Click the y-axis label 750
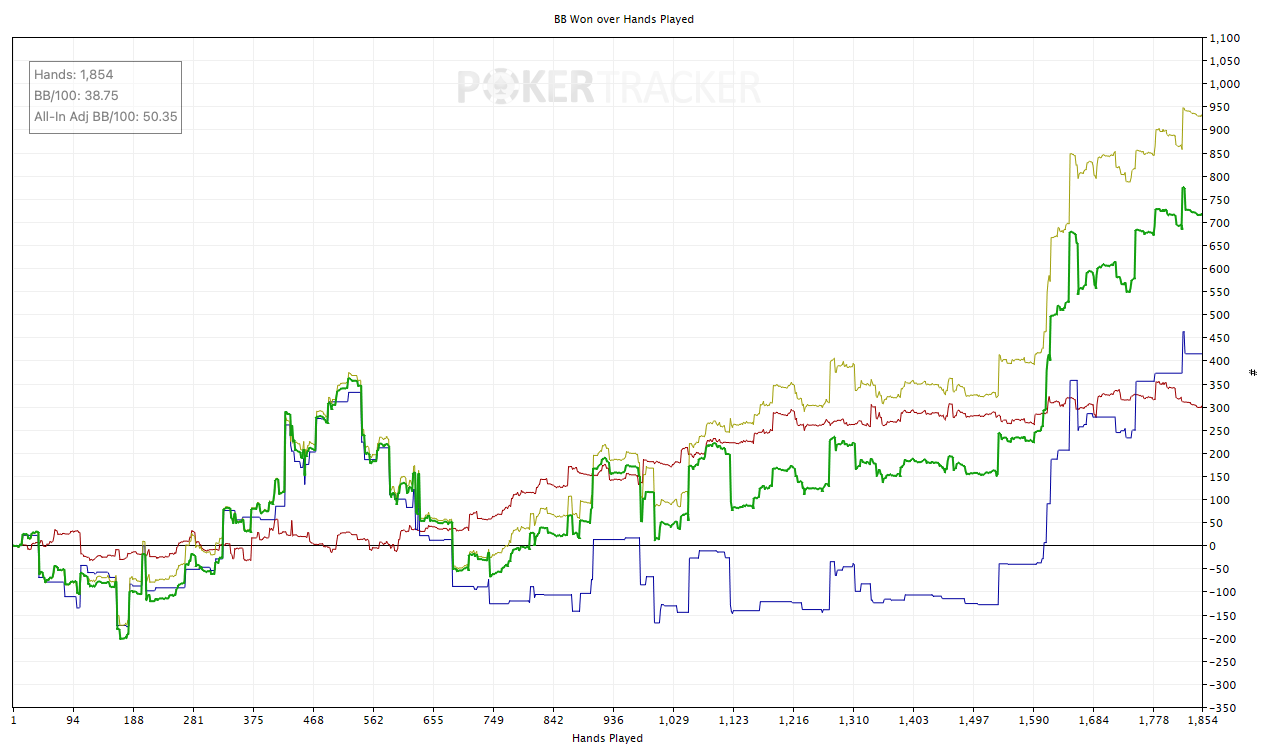1265x749 pixels. 1219,199
